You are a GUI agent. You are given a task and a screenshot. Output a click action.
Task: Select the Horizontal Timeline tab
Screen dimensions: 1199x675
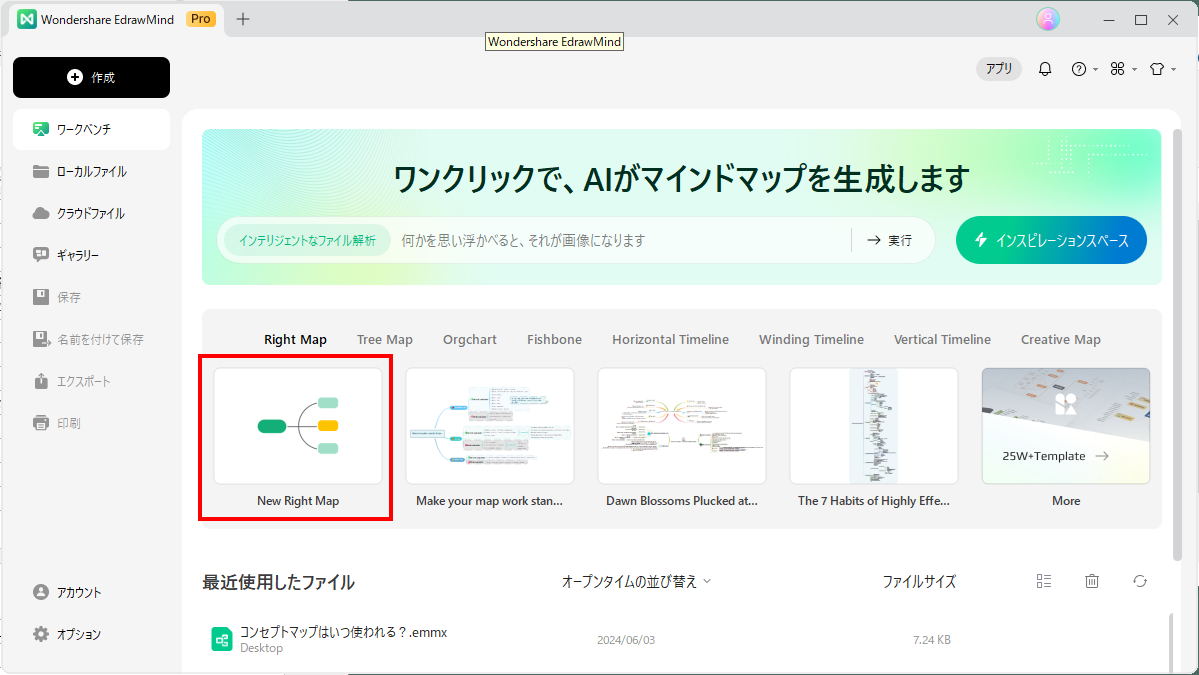pyautogui.click(x=671, y=339)
